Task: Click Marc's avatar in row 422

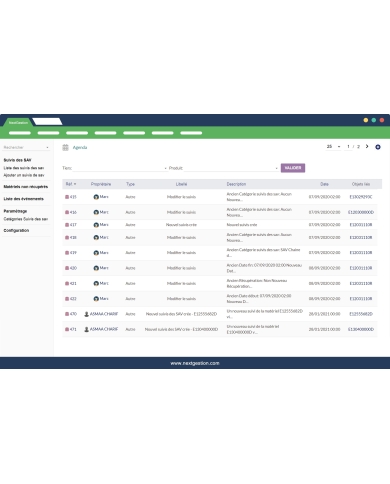Action: coord(96,299)
